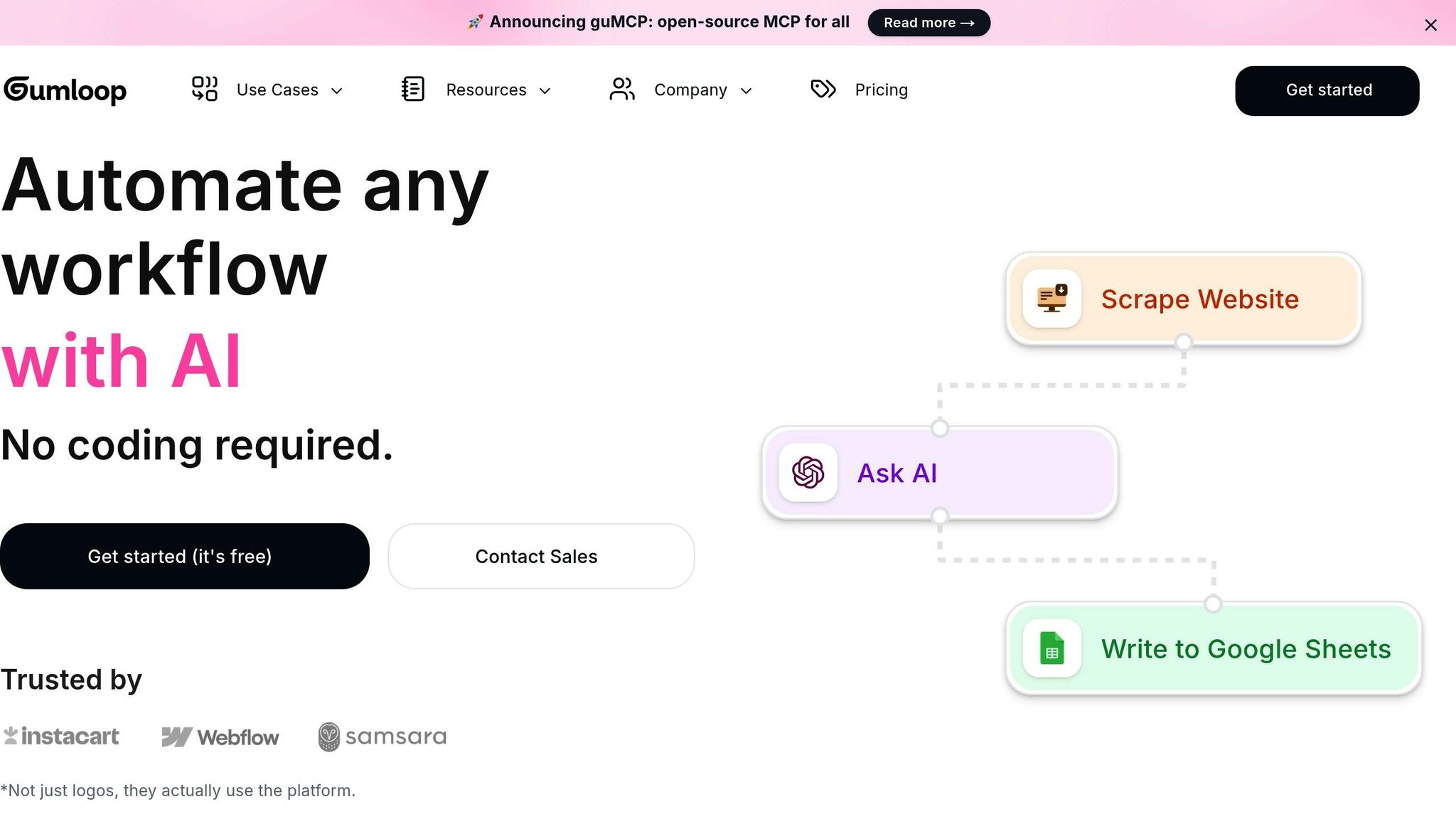Click the Scrape Website node icon

click(x=1051, y=299)
